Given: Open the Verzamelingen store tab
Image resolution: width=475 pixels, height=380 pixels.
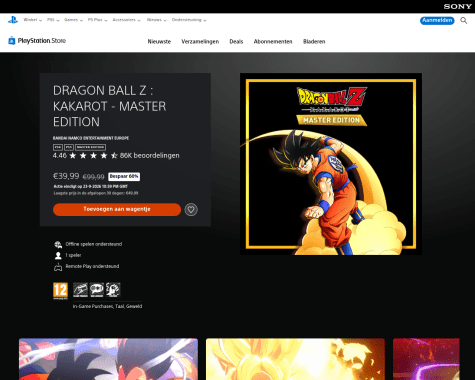Looking at the screenshot, I should point(200,42).
